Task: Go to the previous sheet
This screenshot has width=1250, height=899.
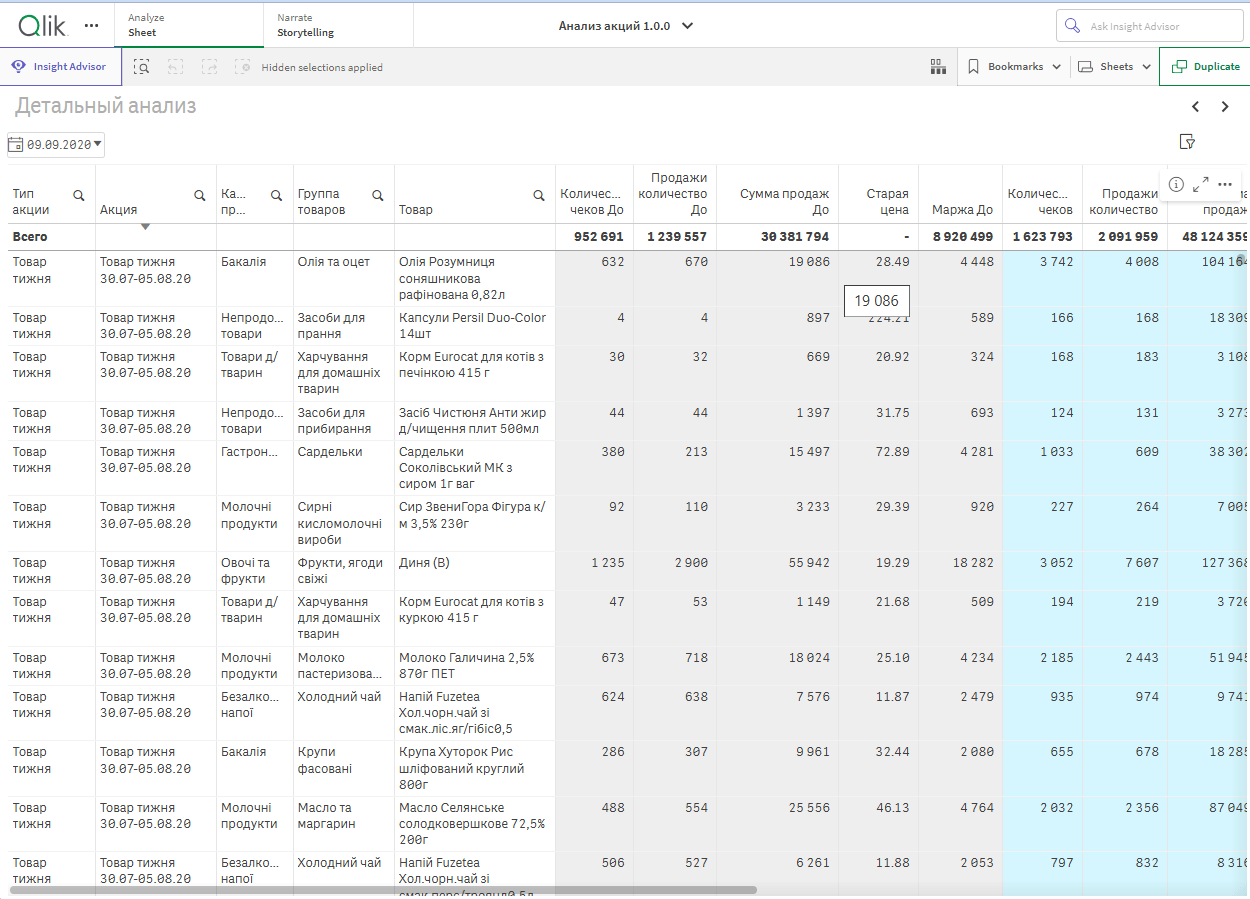Action: tap(1195, 107)
